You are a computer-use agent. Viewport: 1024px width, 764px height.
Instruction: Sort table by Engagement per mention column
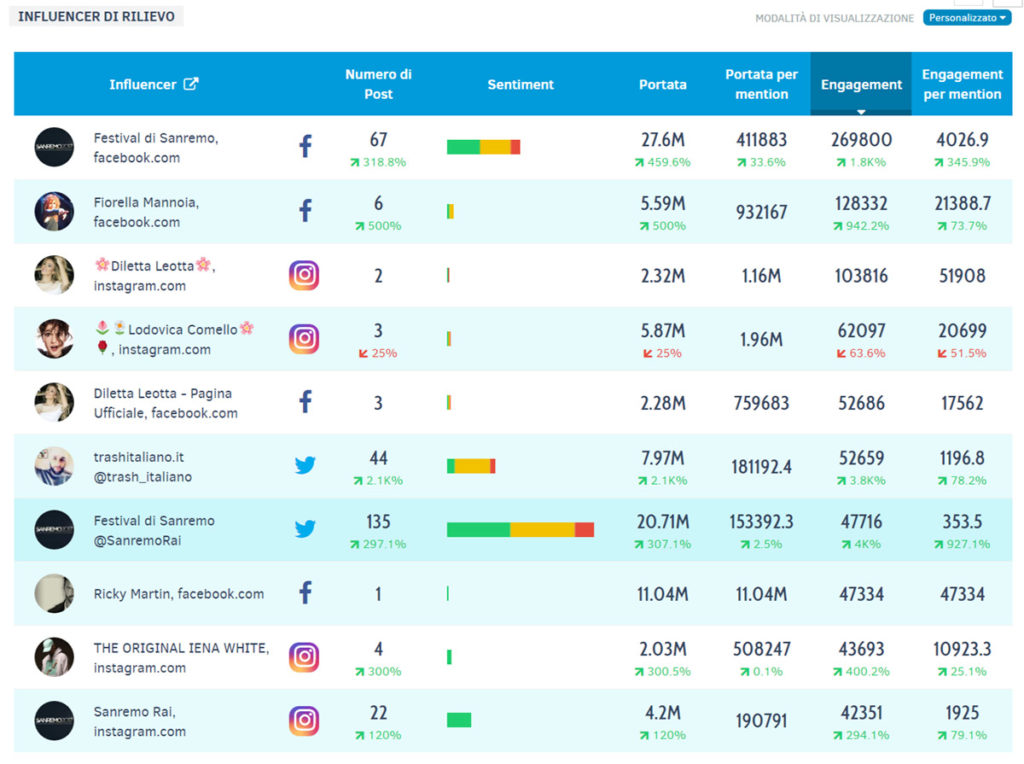(962, 84)
